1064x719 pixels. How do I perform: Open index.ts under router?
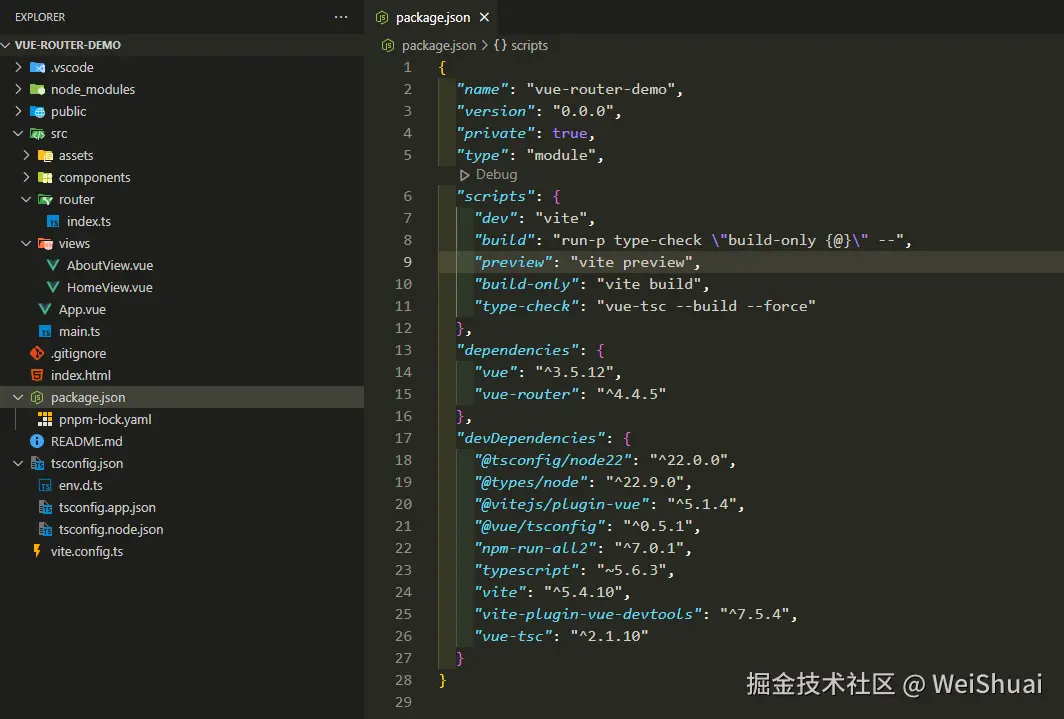[x=89, y=222]
